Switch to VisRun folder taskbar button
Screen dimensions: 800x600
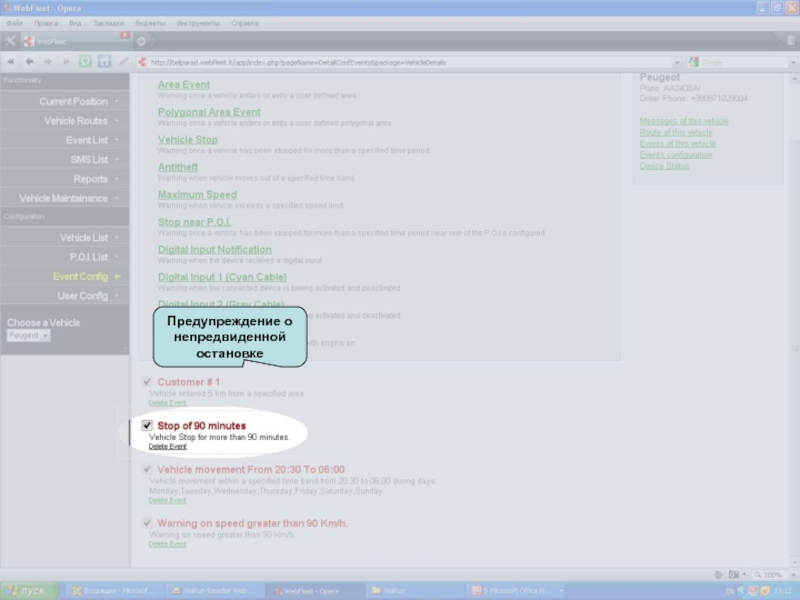413,591
